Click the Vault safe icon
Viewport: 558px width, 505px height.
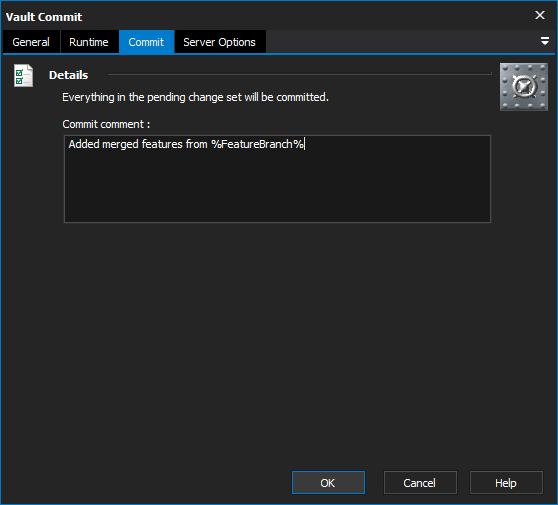523,87
